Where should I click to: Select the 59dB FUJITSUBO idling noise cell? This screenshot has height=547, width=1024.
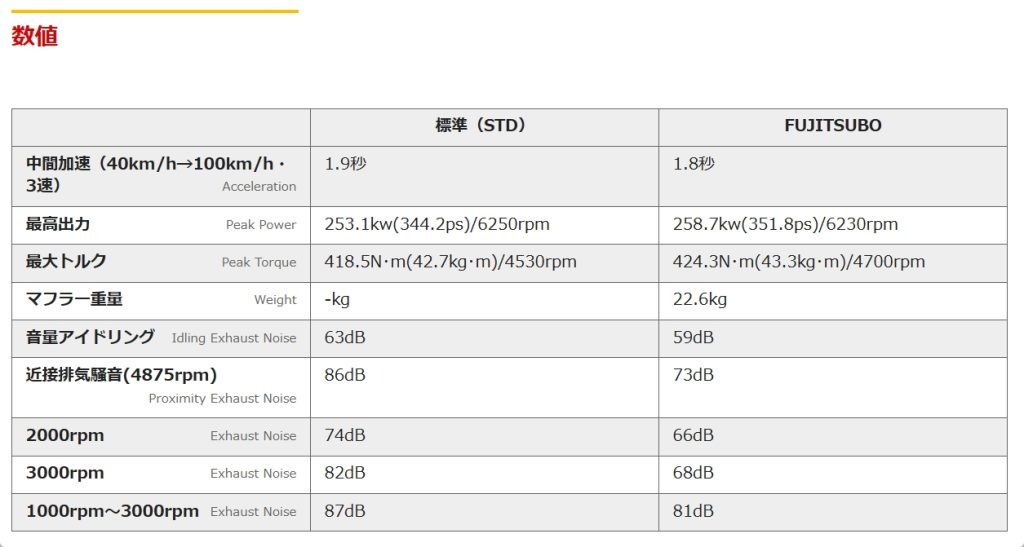pyautogui.click(x=693, y=337)
